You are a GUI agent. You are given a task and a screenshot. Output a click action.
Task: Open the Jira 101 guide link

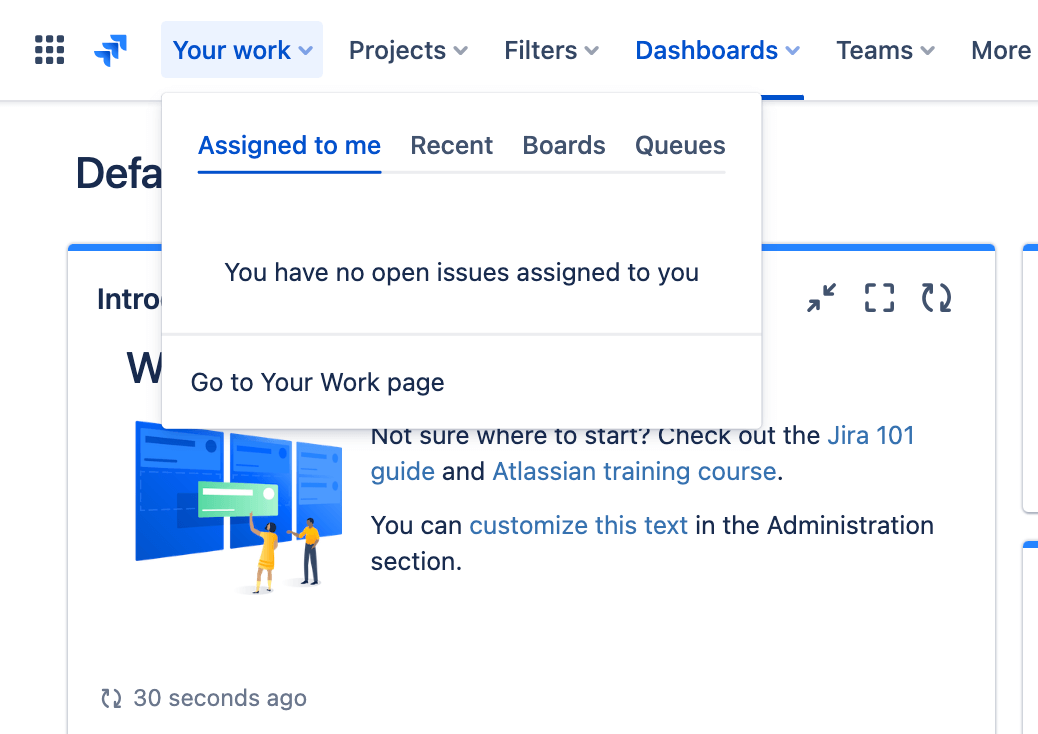click(x=871, y=435)
